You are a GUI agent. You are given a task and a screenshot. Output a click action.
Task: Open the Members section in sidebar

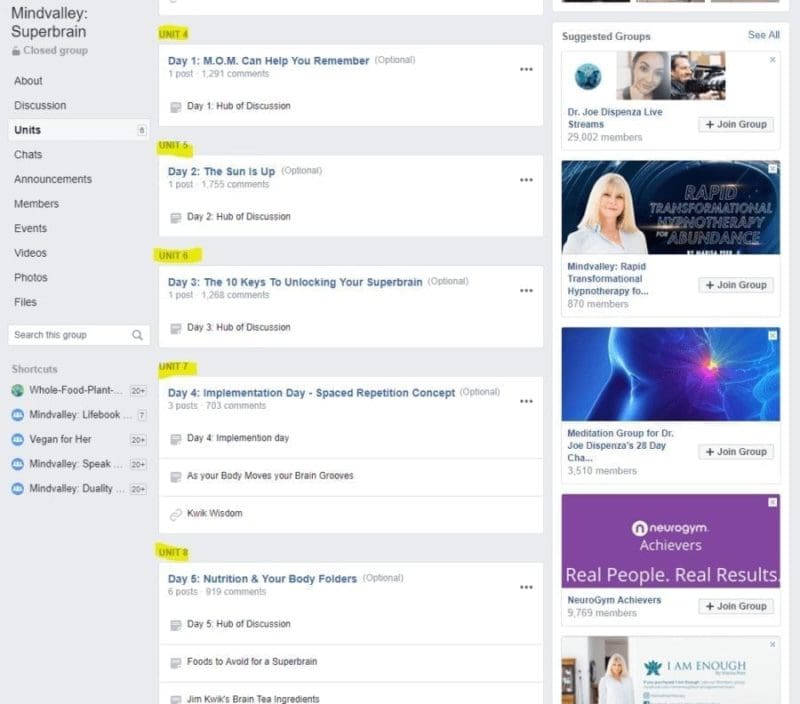36,204
